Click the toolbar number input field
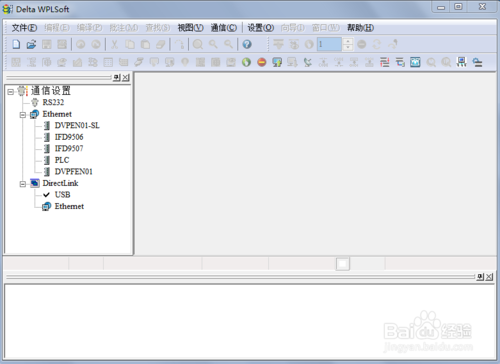500x364 pixels. point(329,44)
